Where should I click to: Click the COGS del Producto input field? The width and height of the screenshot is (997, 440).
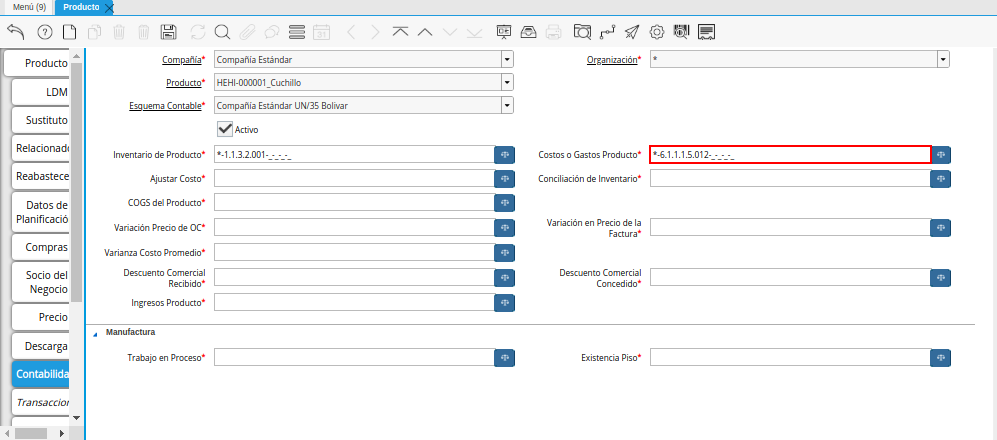[353, 203]
